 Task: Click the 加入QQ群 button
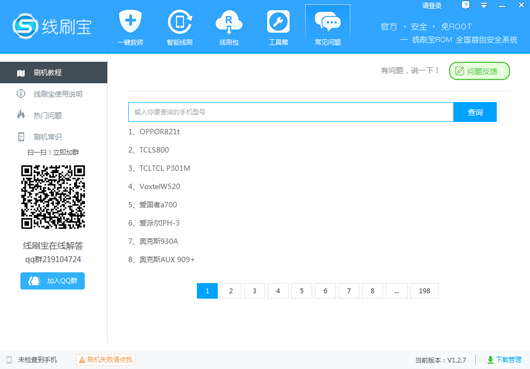pyautogui.click(x=52, y=281)
